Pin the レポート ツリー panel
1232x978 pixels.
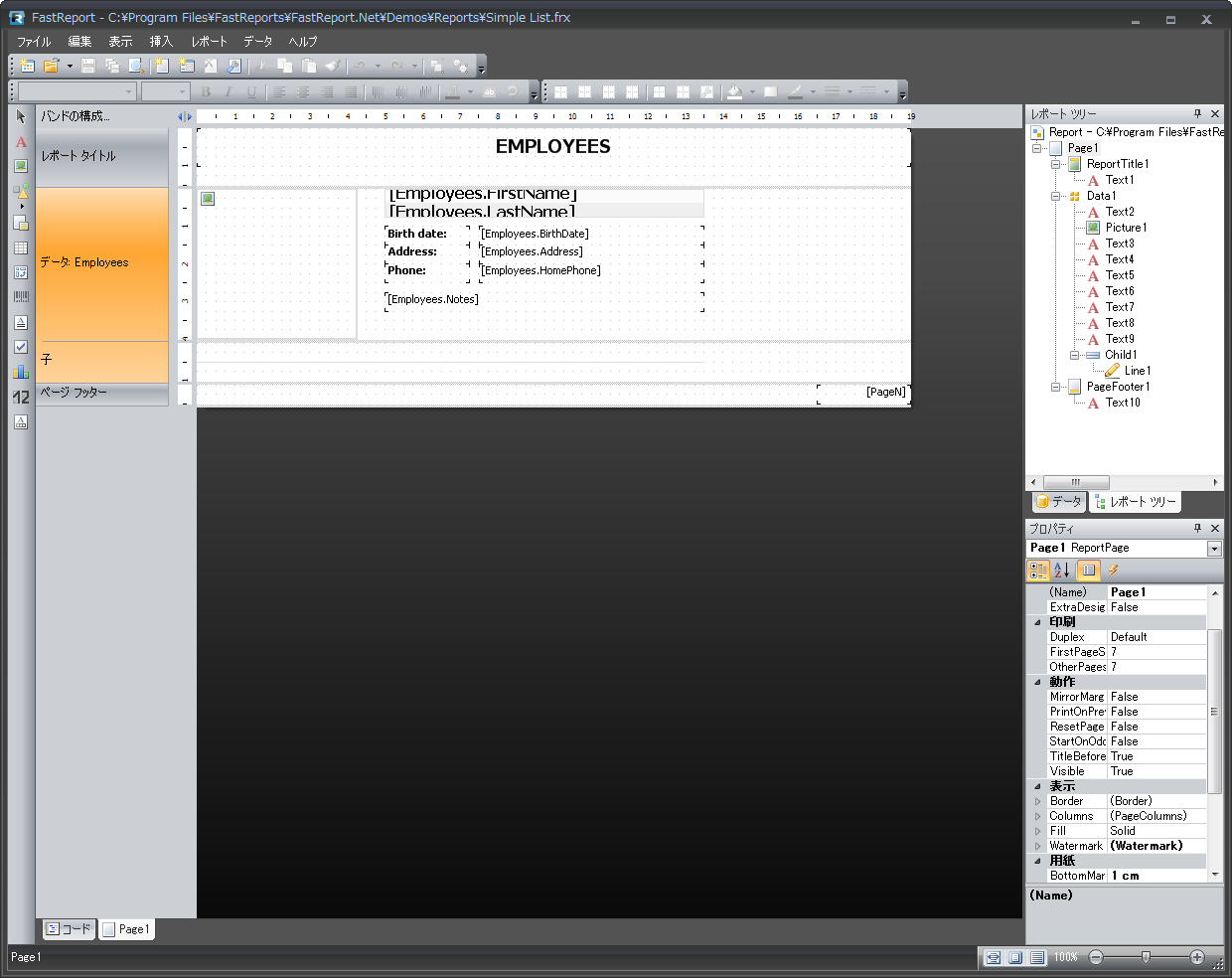tap(1197, 114)
